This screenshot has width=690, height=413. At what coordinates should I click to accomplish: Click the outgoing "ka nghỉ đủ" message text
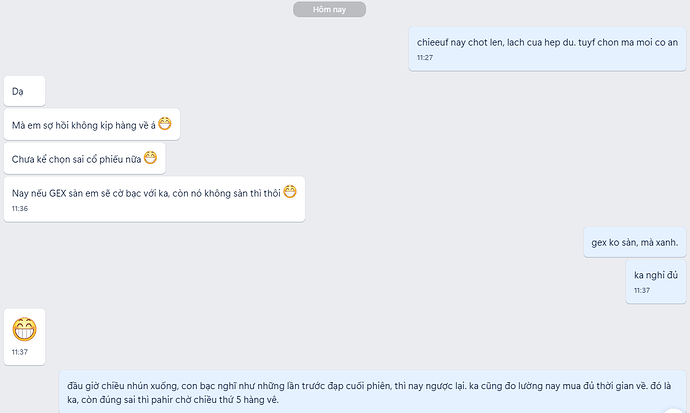pos(656,275)
